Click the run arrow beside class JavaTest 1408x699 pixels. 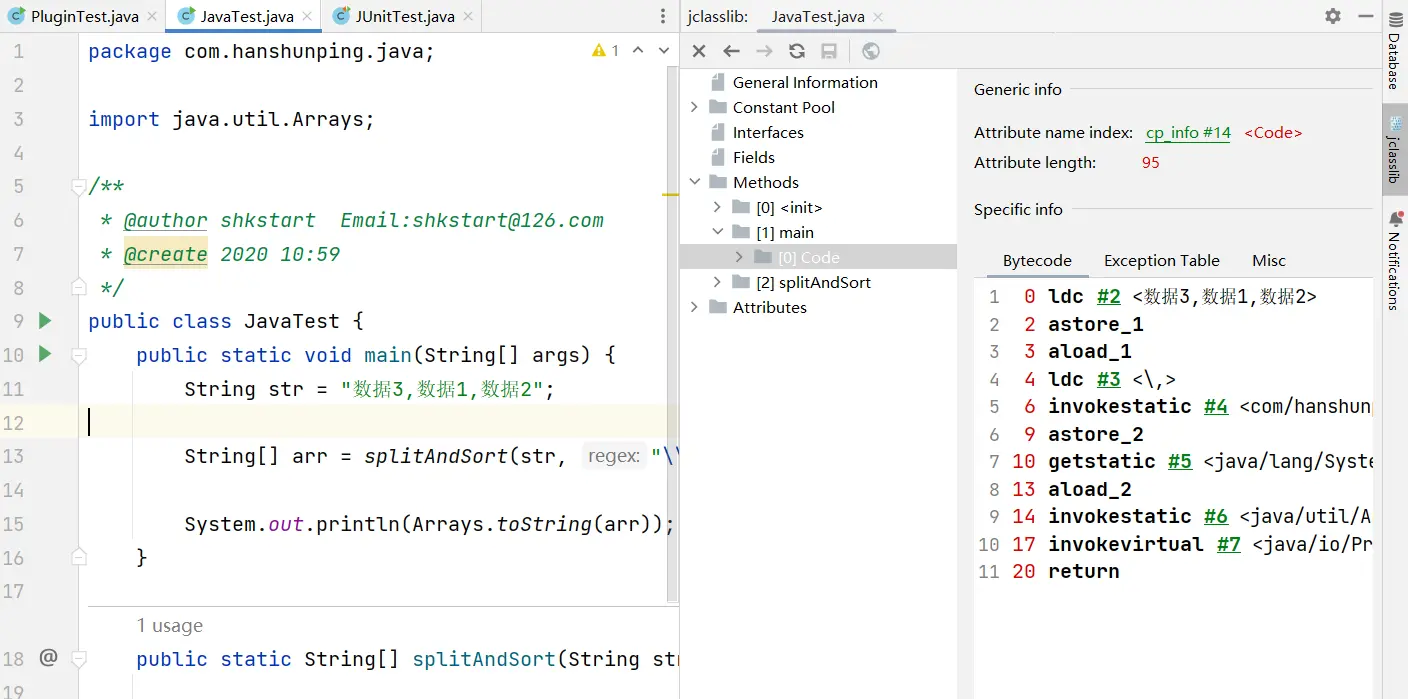click(x=45, y=320)
